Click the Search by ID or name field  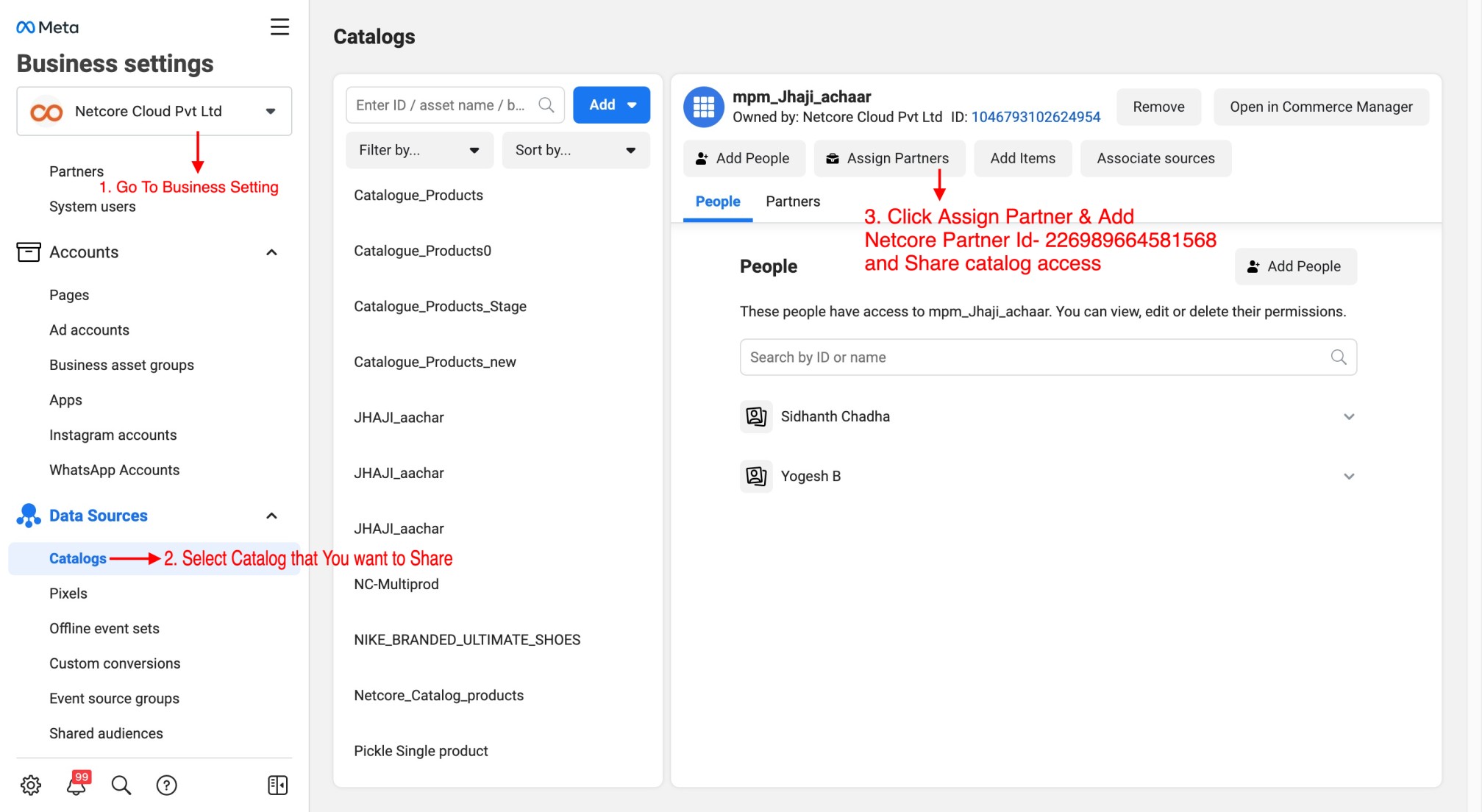pyautogui.click(x=1030, y=357)
